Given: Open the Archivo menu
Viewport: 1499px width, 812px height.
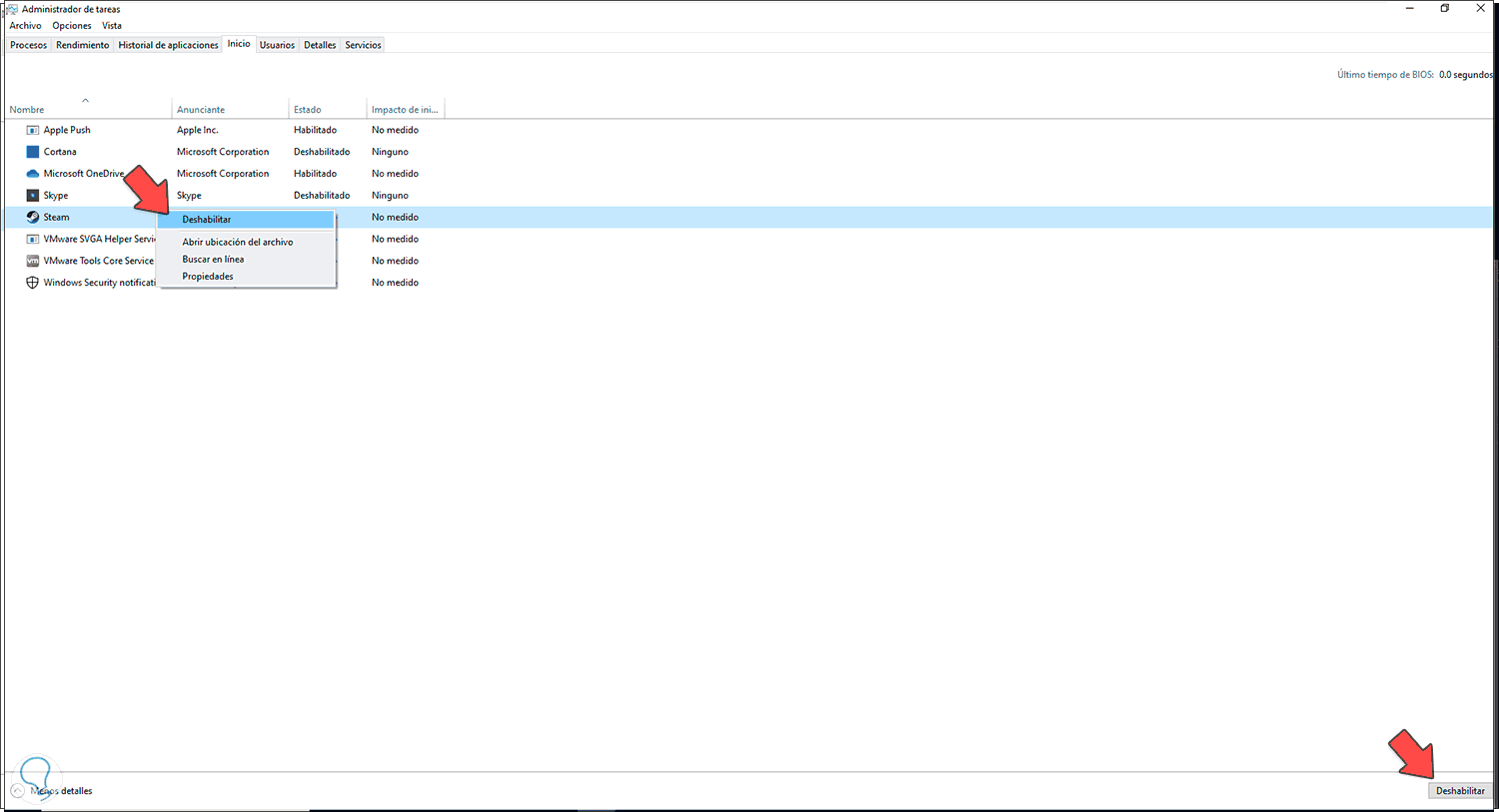Looking at the screenshot, I should (x=26, y=26).
